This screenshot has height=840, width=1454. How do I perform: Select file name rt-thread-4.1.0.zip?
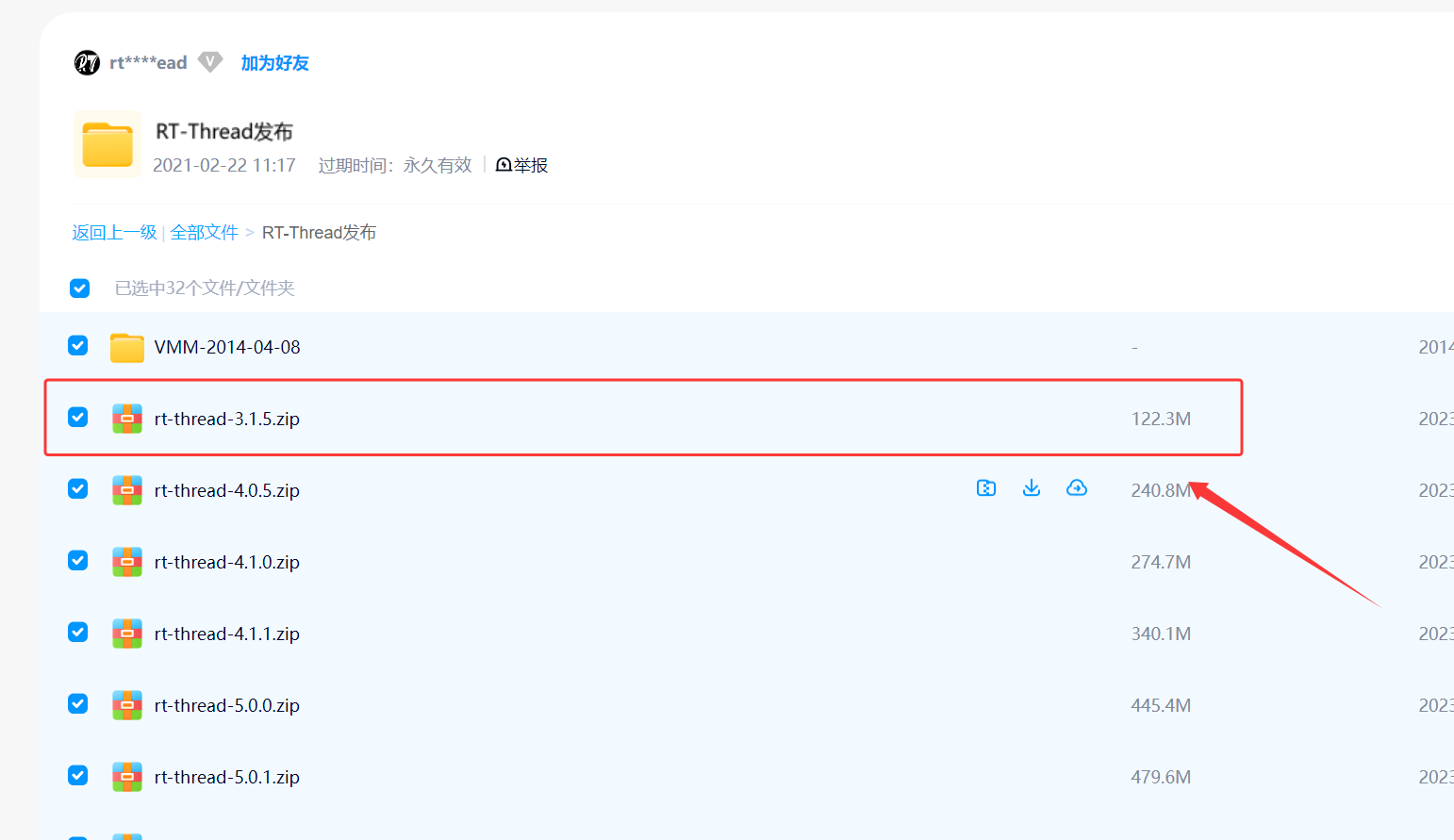(227, 562)
